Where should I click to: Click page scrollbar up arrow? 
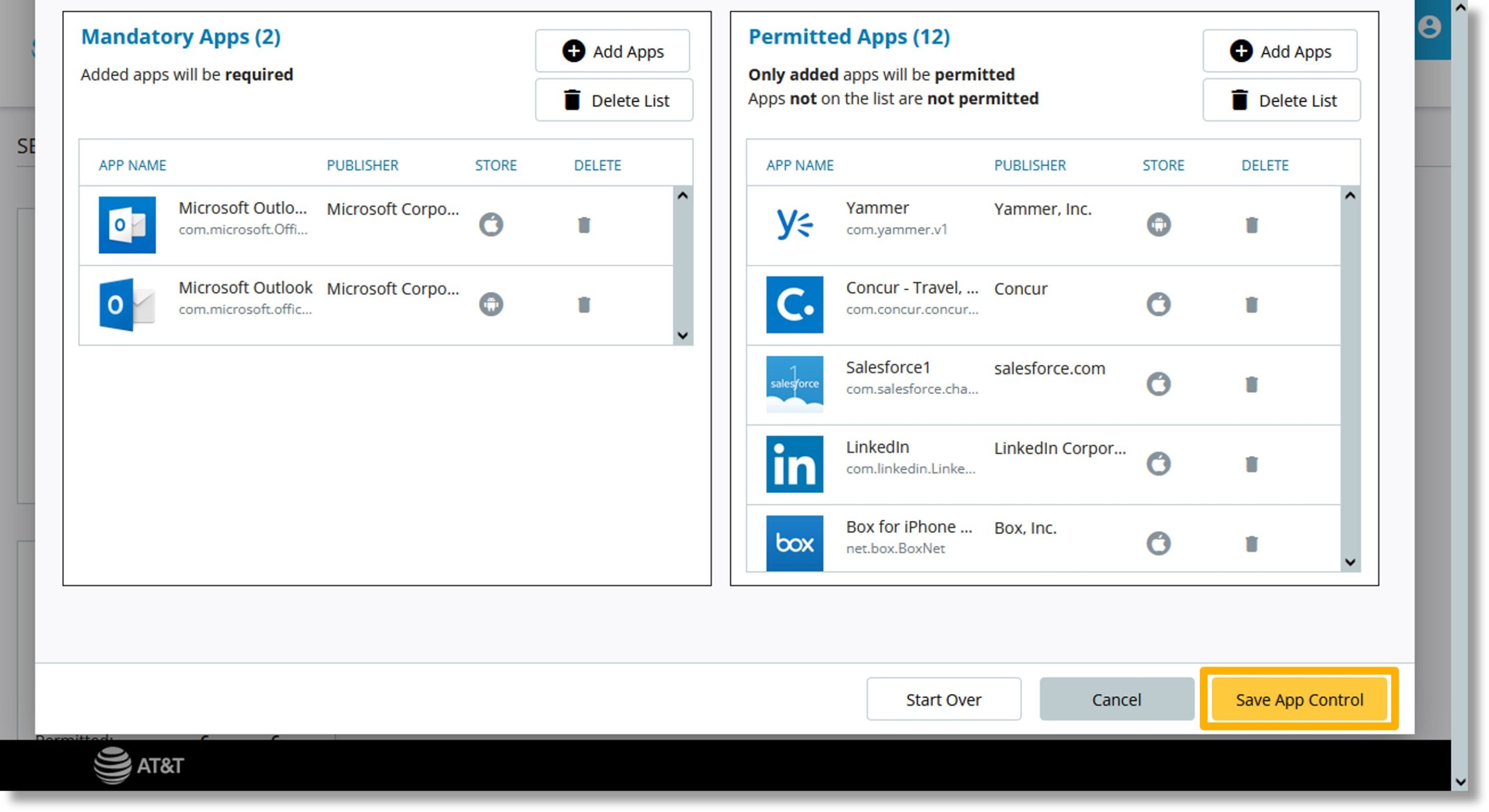pos(1460,8)
